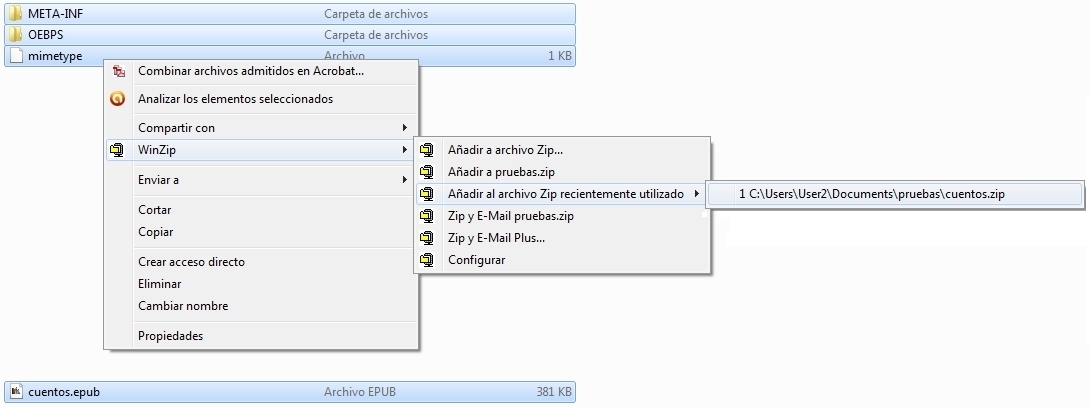1090x408 pixels.
Task: Select Eliminar in the context menu
Action: click(159, 284)
